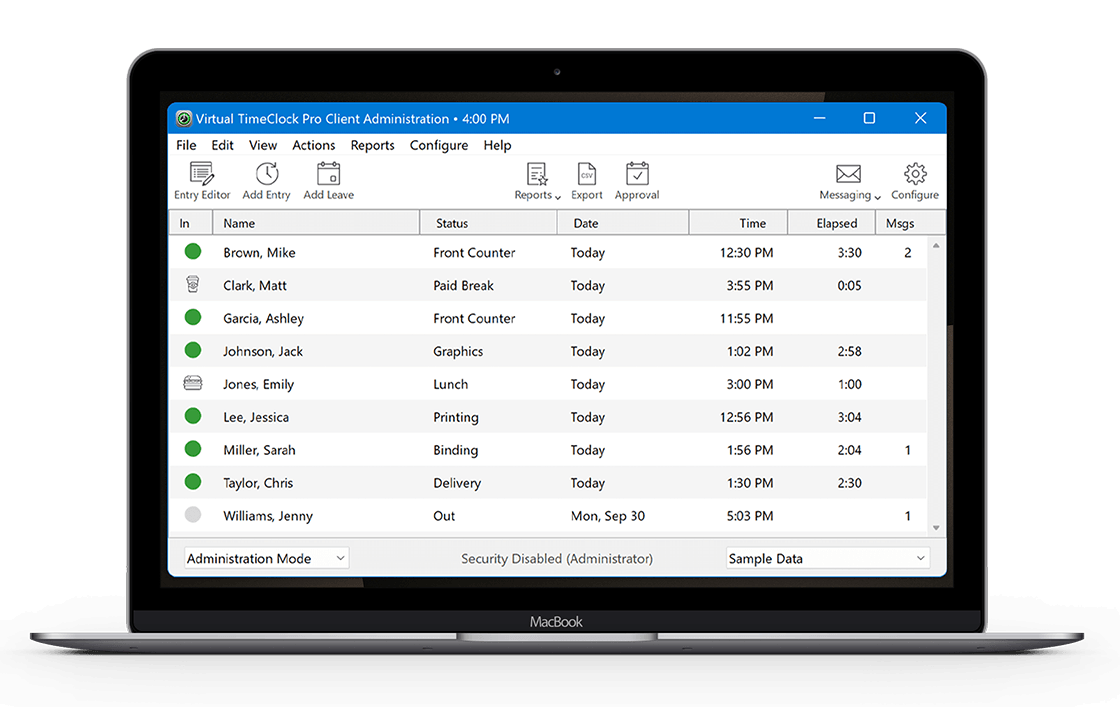Minimize the Virtual TimeClock window
The height and width of the screenshot is (707, 1120).
click(x=819, y=118)
